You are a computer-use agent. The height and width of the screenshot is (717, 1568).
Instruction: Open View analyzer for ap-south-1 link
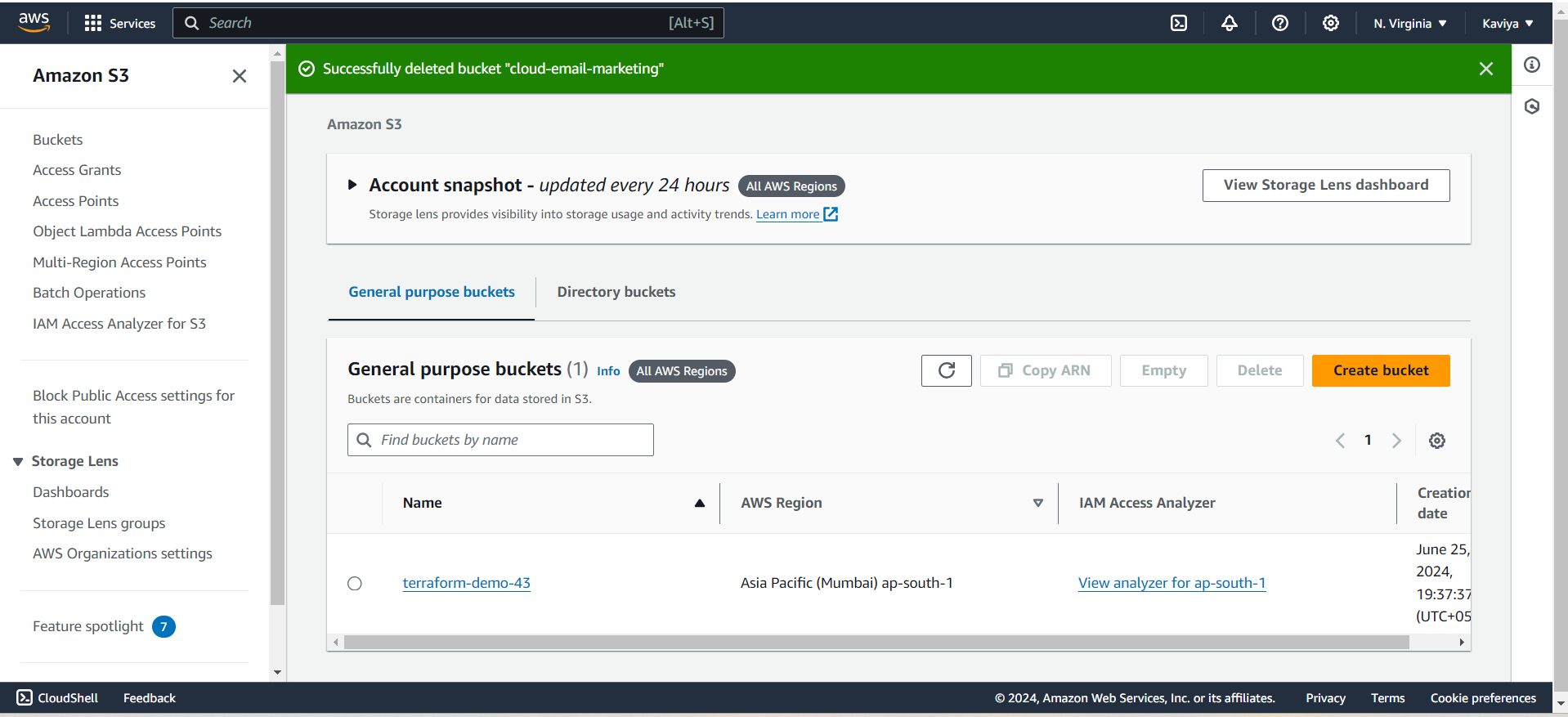(1172, 583)
